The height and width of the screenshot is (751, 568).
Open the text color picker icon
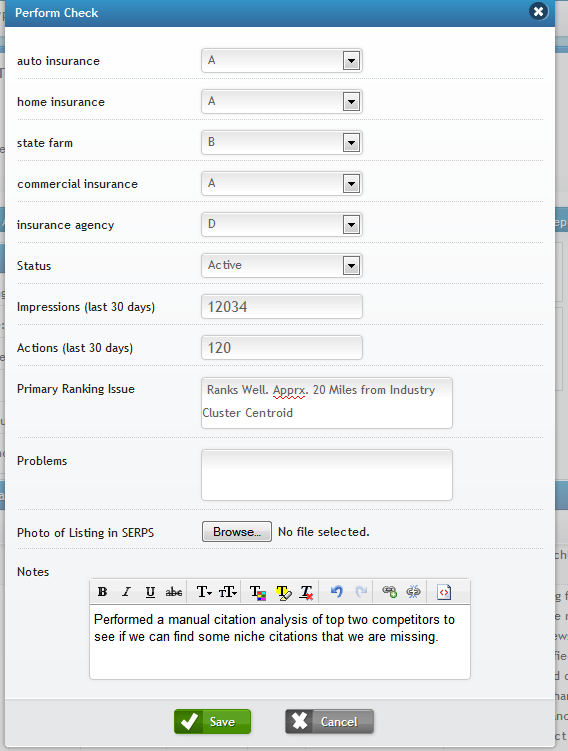(258, 592)
